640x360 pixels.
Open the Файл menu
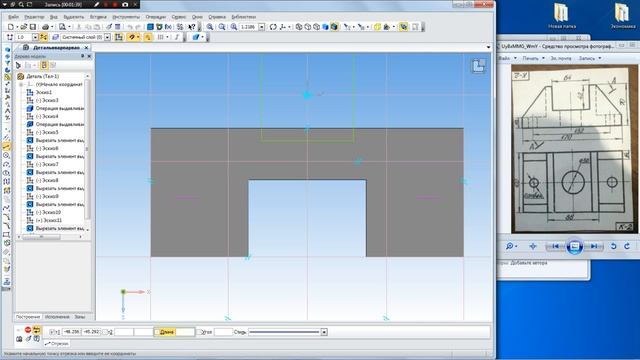(x=13, y=17)
